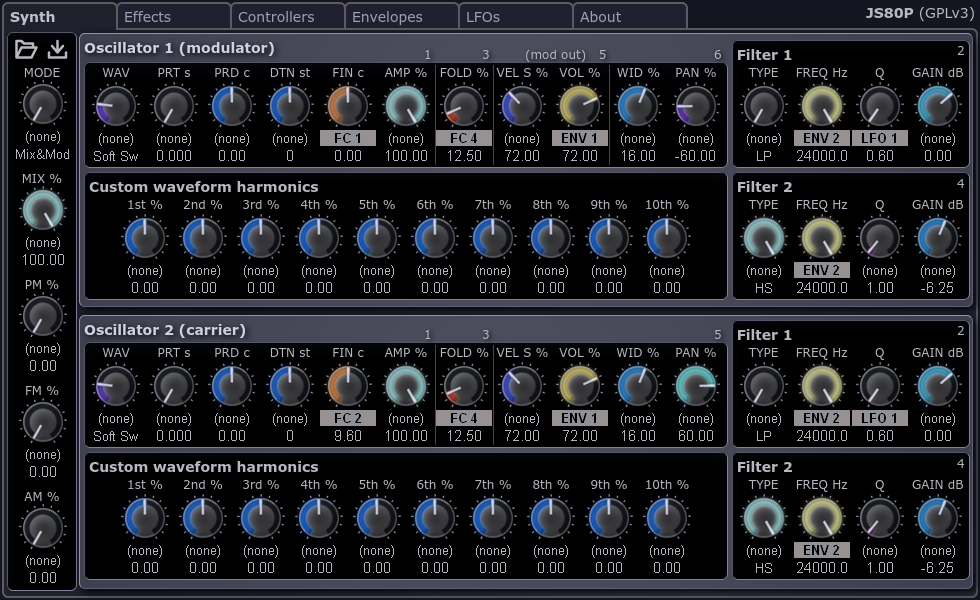The height and width of the screenshot is (600, 980).
Task: Open ENV 1 controller selector under Oscillator 1 VOL
Action: pos(579,138)
